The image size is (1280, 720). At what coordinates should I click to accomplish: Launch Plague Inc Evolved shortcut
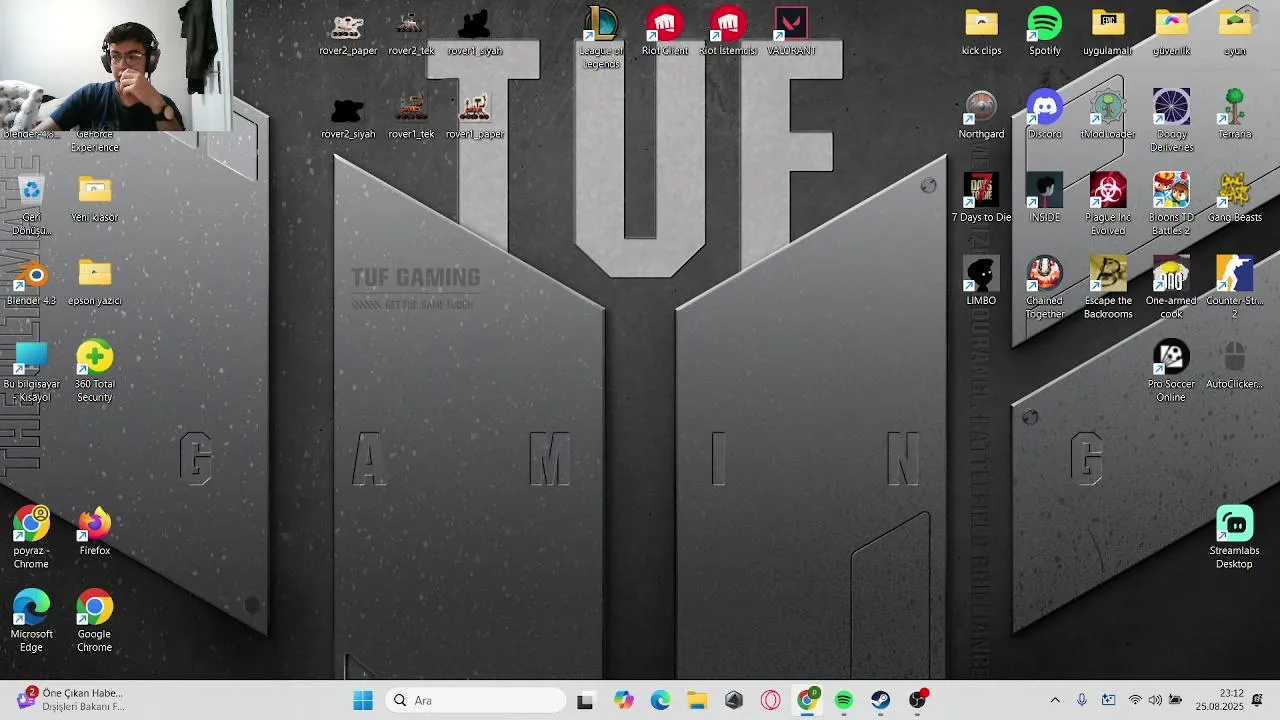1108,205
